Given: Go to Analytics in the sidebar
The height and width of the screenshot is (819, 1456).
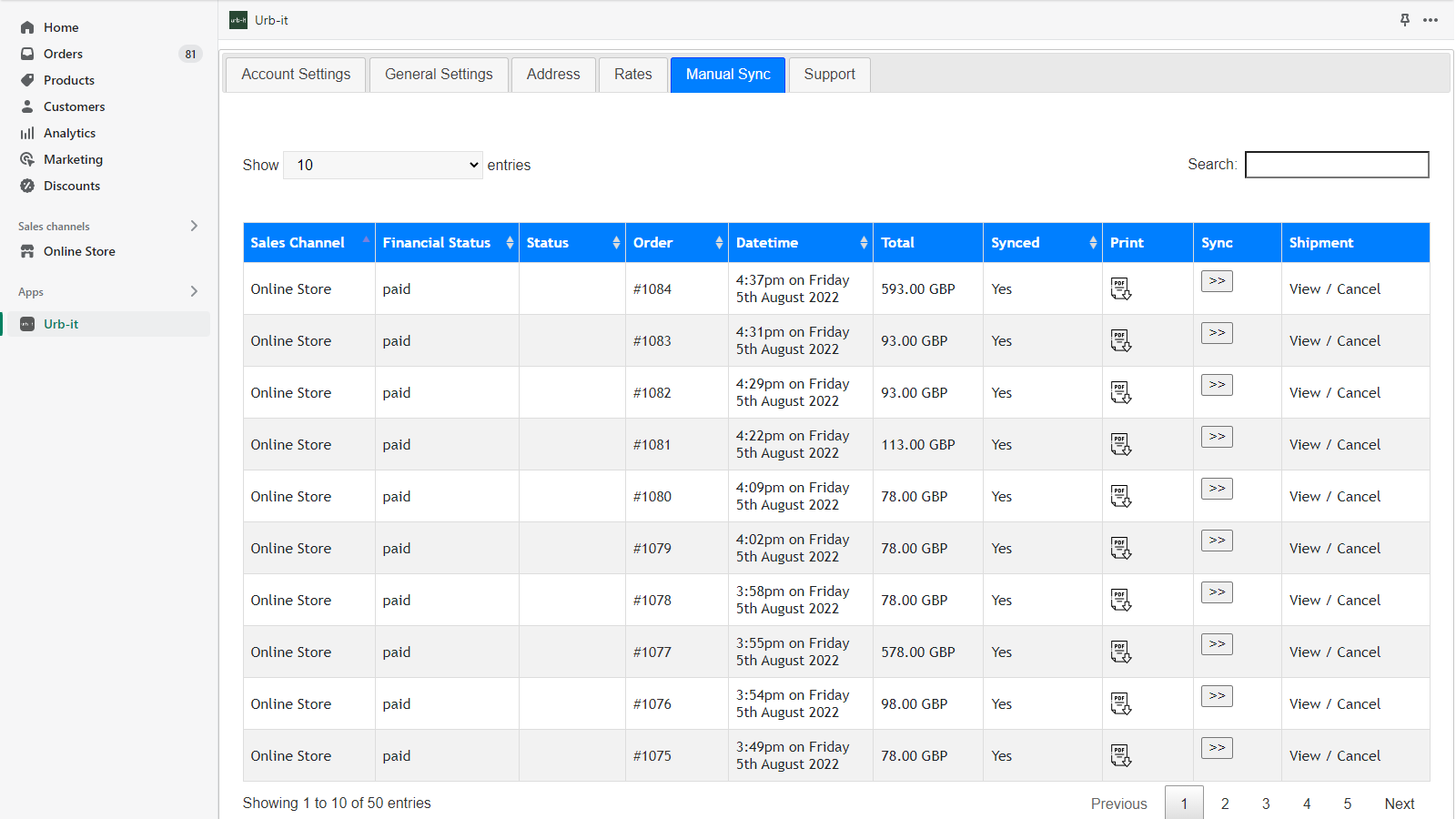Looking at the screenshot, I should point(69,133).
